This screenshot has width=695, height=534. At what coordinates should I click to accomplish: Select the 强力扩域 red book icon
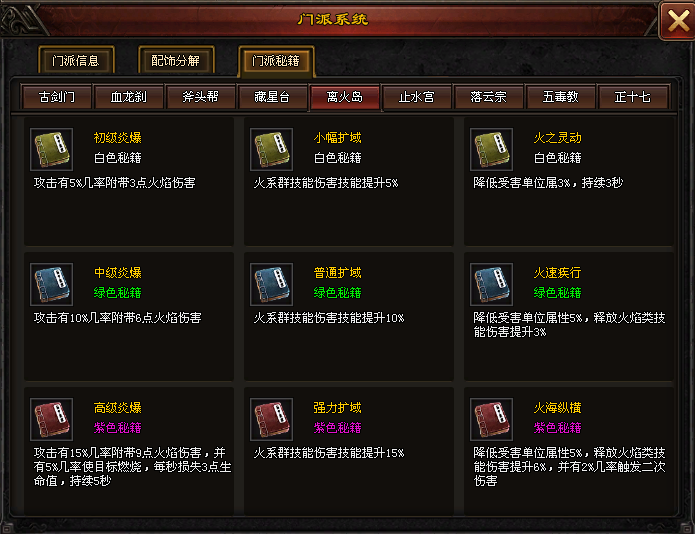point(271,419)
